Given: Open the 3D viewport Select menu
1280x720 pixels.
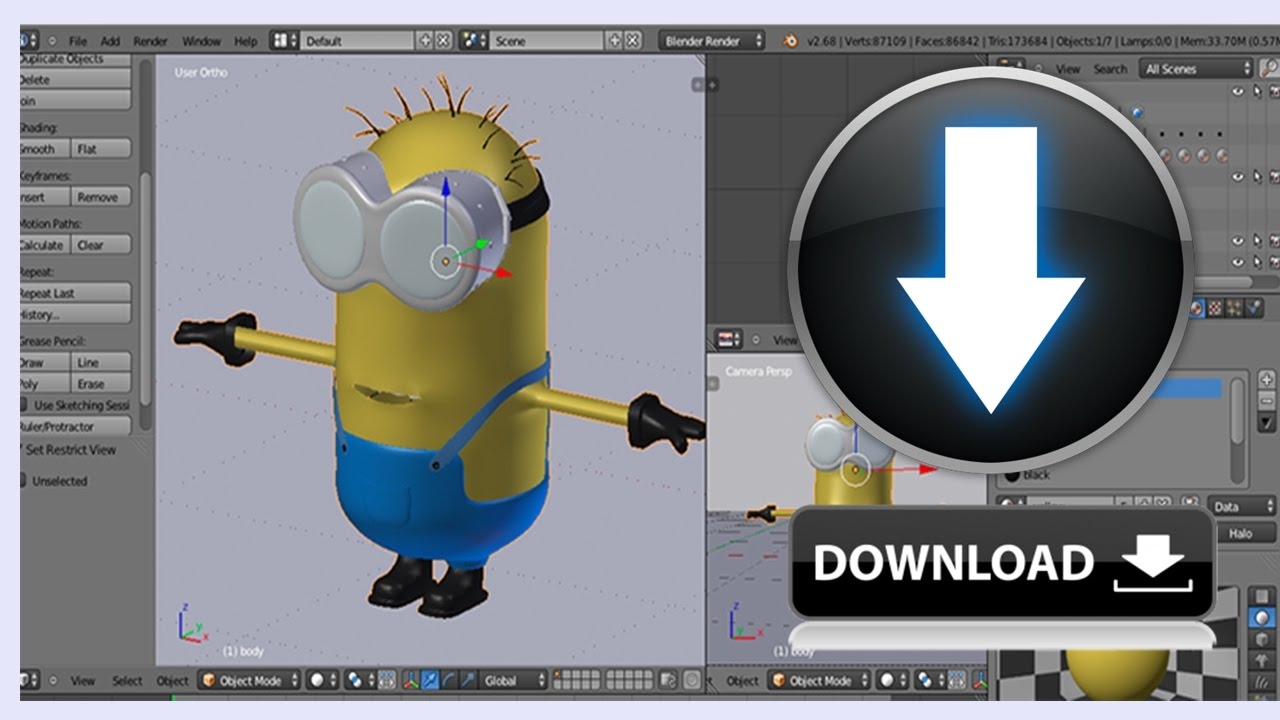Looking at the screenshot, I should 127,681.
